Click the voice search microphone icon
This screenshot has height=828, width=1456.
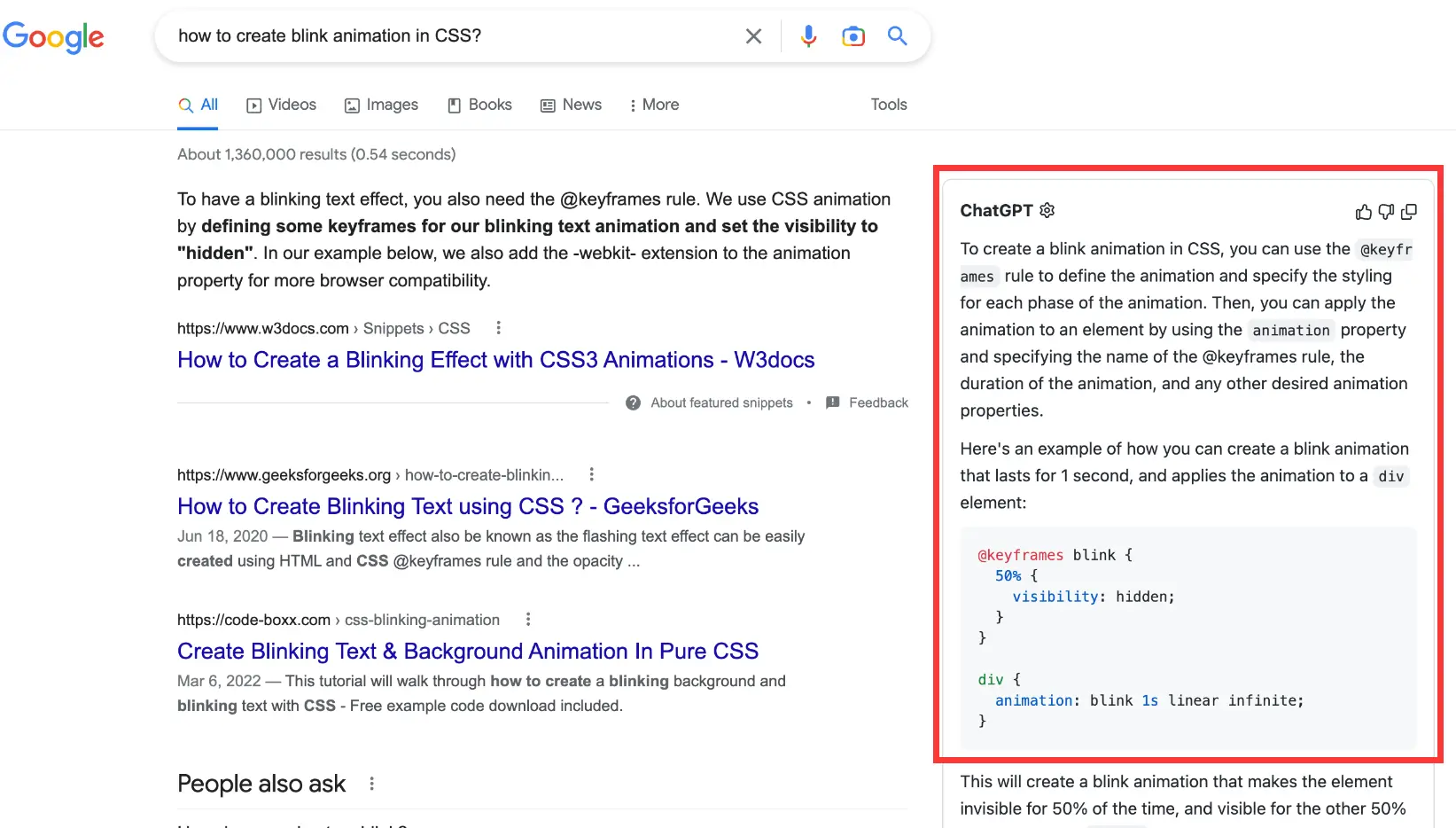(807, 35)
